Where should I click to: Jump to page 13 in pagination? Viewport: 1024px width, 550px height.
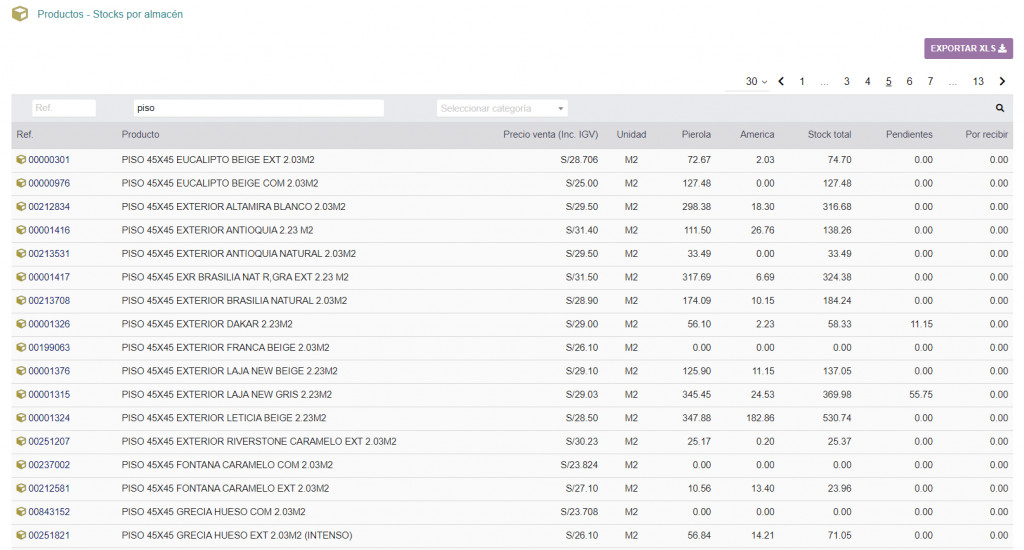[978, 82]
